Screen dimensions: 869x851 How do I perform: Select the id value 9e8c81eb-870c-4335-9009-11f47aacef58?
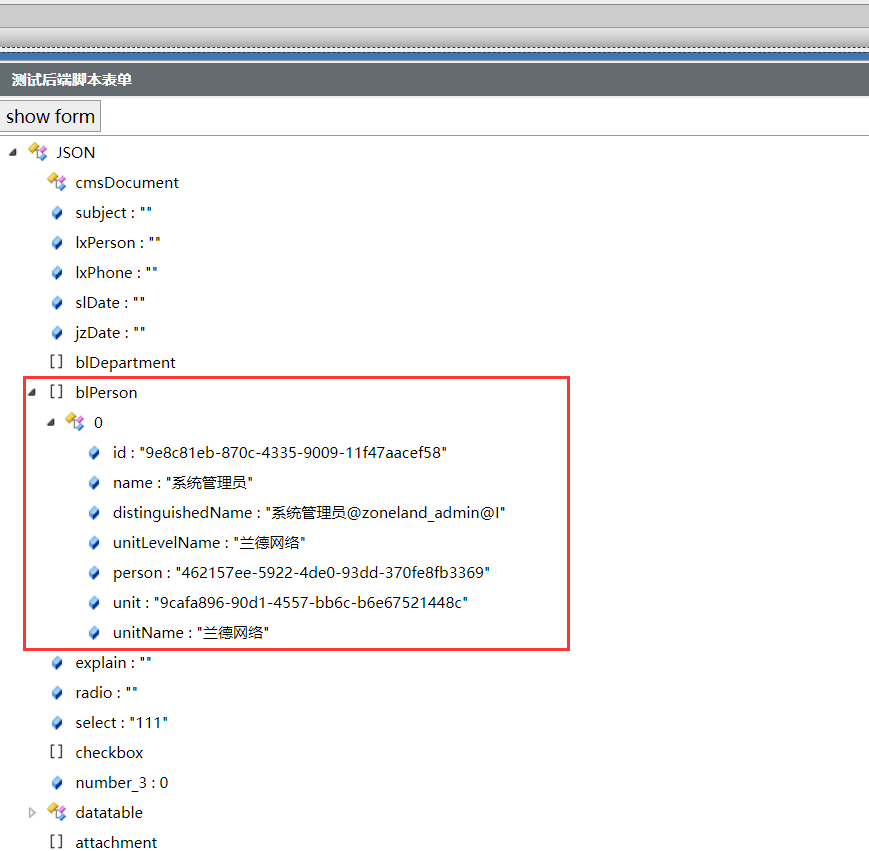click(293, 453)
